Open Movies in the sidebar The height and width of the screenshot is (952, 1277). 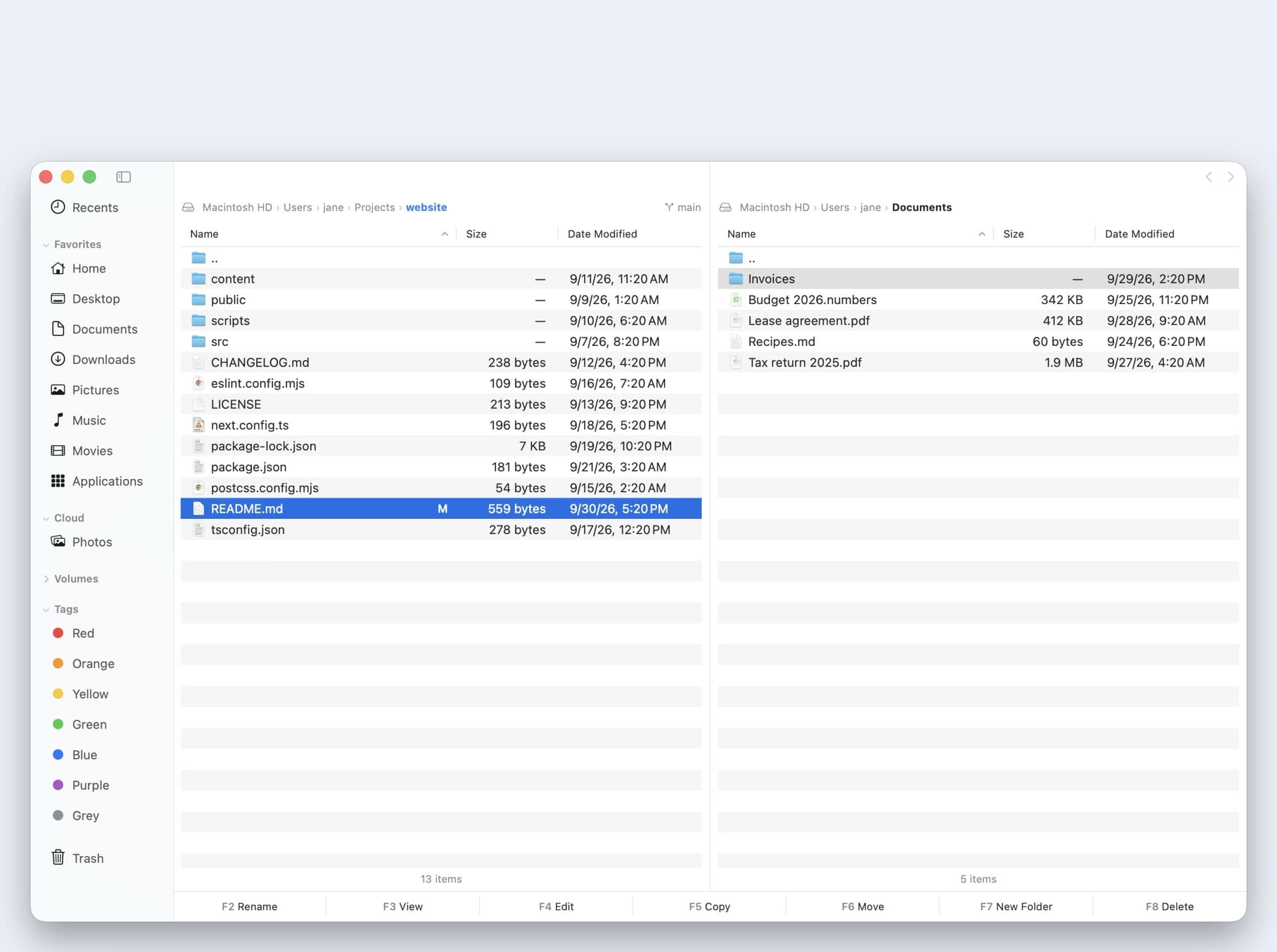[82, 450]
